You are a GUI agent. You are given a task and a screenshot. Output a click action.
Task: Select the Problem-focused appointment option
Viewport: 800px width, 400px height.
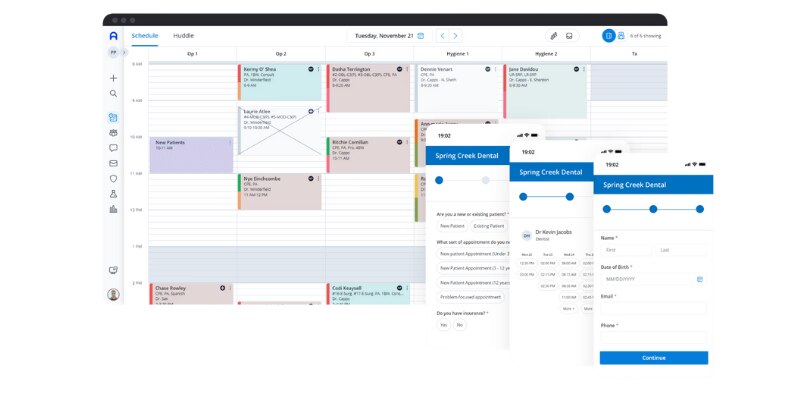point(470,297)
